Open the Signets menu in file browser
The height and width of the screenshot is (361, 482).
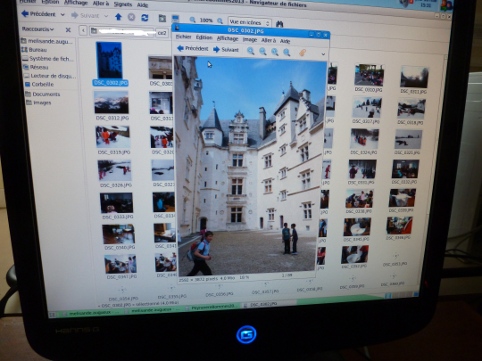(123, 4)
